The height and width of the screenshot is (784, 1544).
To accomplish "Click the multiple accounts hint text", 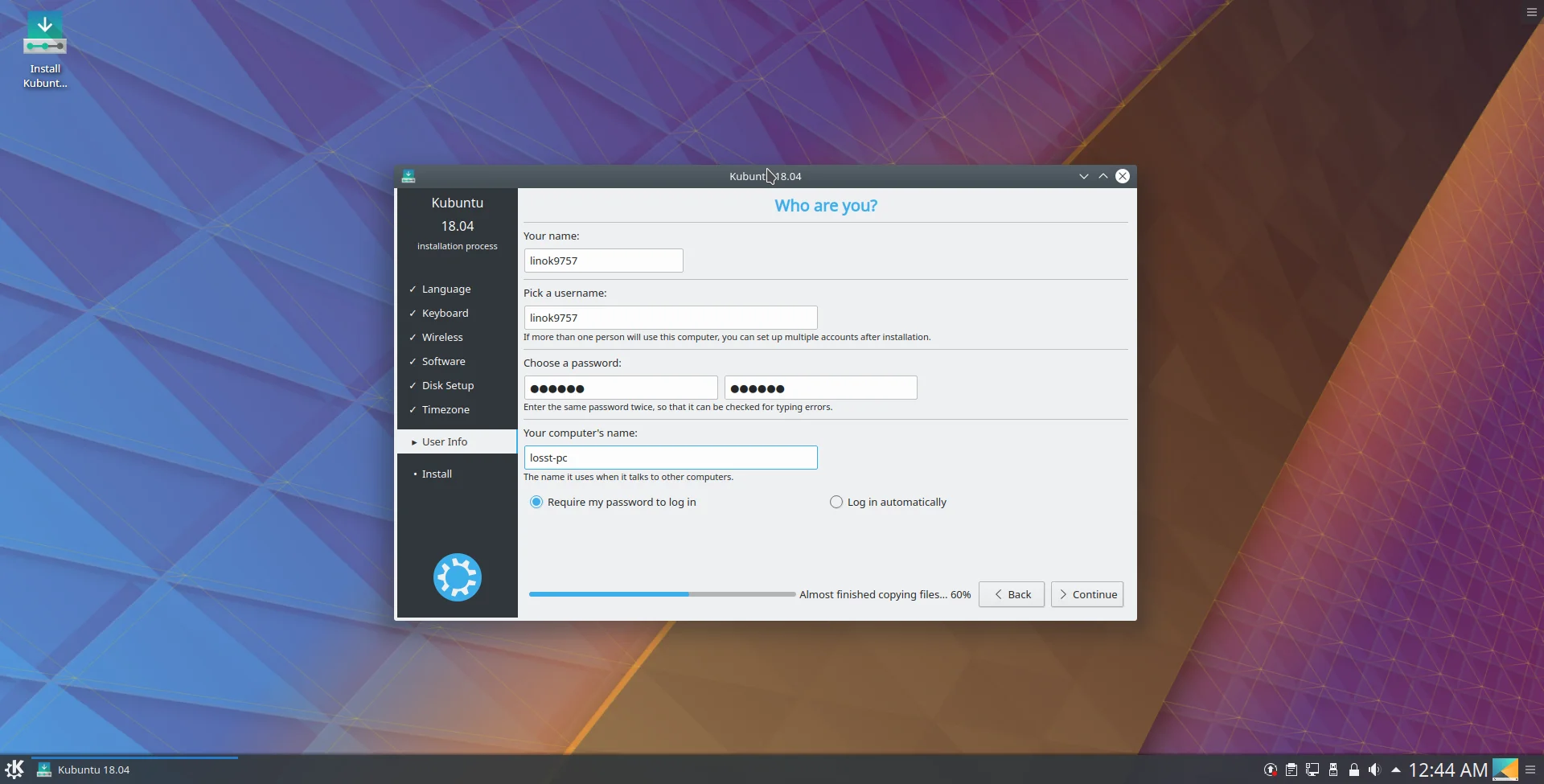I will (x=727, y=337).
